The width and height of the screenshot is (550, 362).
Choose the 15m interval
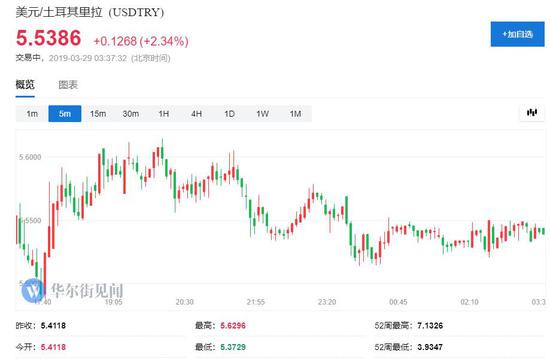tap(98, 114)
